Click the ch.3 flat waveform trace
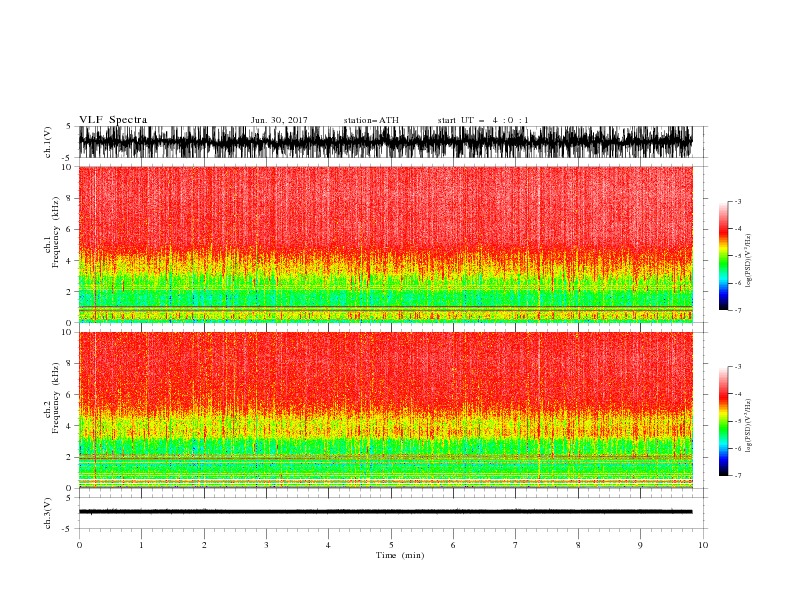This screenshot has width=792, height=612. [x=385, y=512]
